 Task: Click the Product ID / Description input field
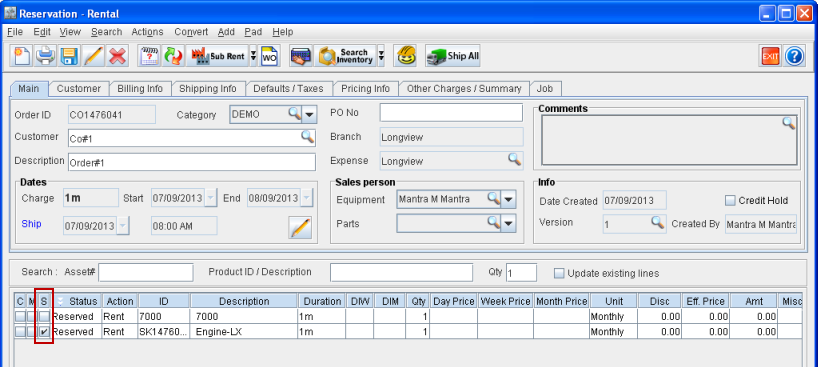coord(401,273)
